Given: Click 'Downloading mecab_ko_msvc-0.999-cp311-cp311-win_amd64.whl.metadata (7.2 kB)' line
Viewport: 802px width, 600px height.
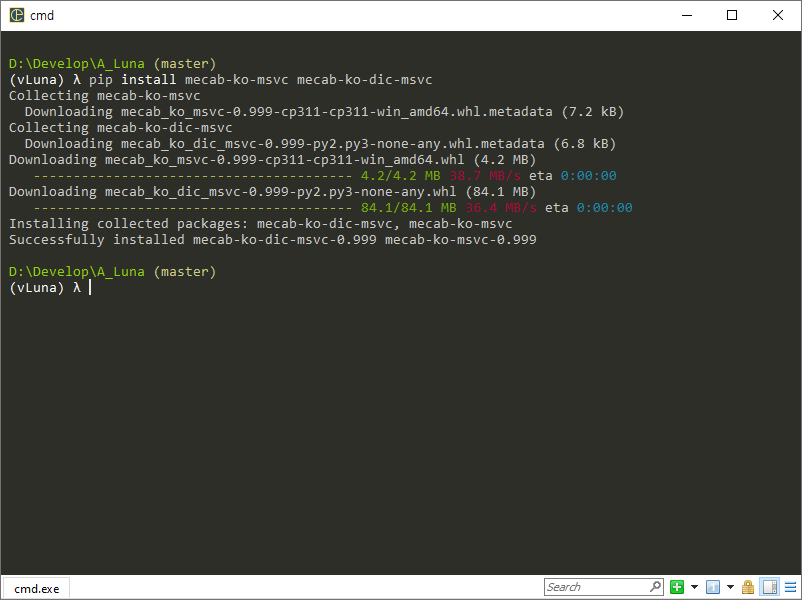Looking at the screenshot, I should 324,112.
